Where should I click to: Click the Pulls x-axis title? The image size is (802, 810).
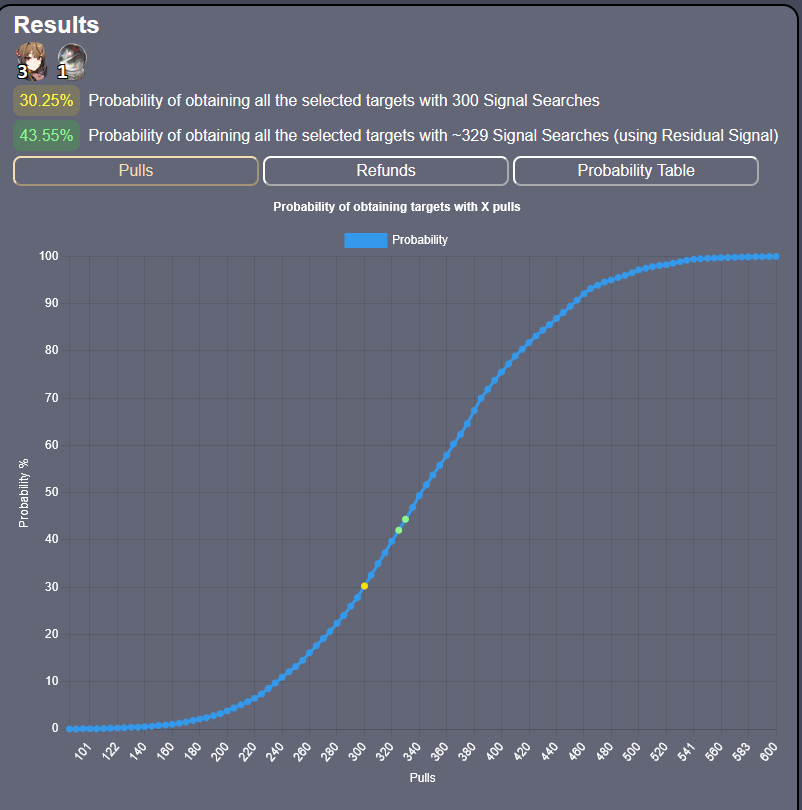pyautogui.click(x=422, y=777)
